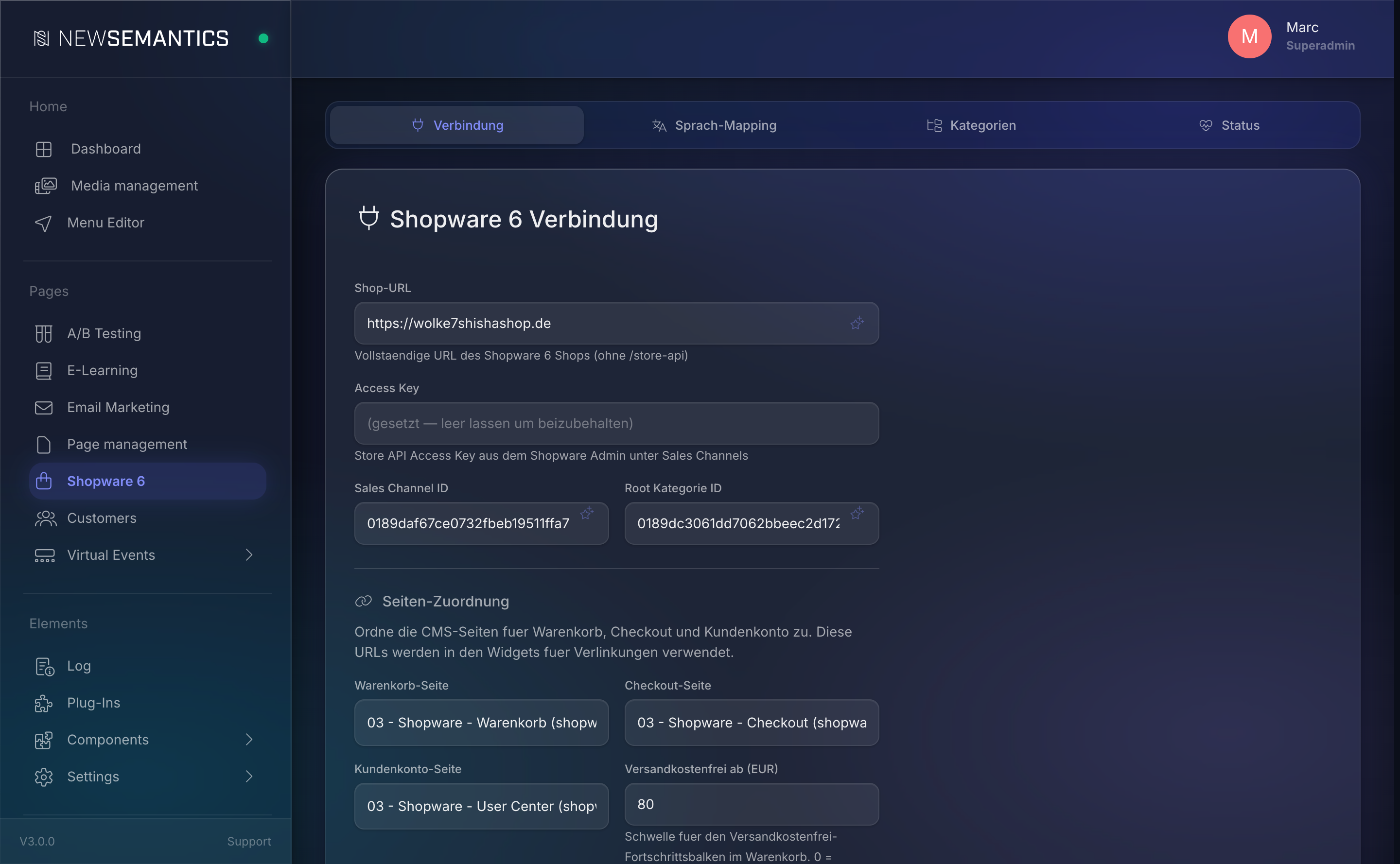The height and width of the screenshot is (864, 1400).
Task: Go to Email Marketing page
Action: [x=147, y=407]
